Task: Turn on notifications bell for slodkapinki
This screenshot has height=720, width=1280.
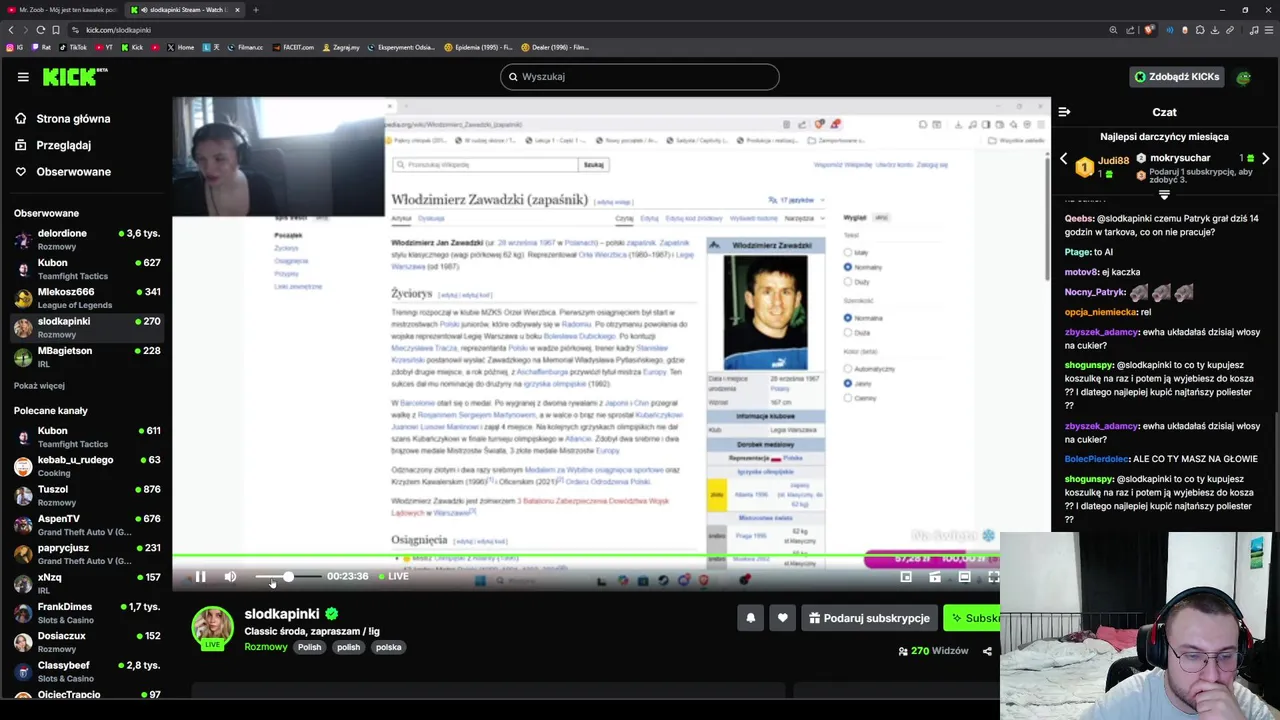Action: click(x=750, y=618)
